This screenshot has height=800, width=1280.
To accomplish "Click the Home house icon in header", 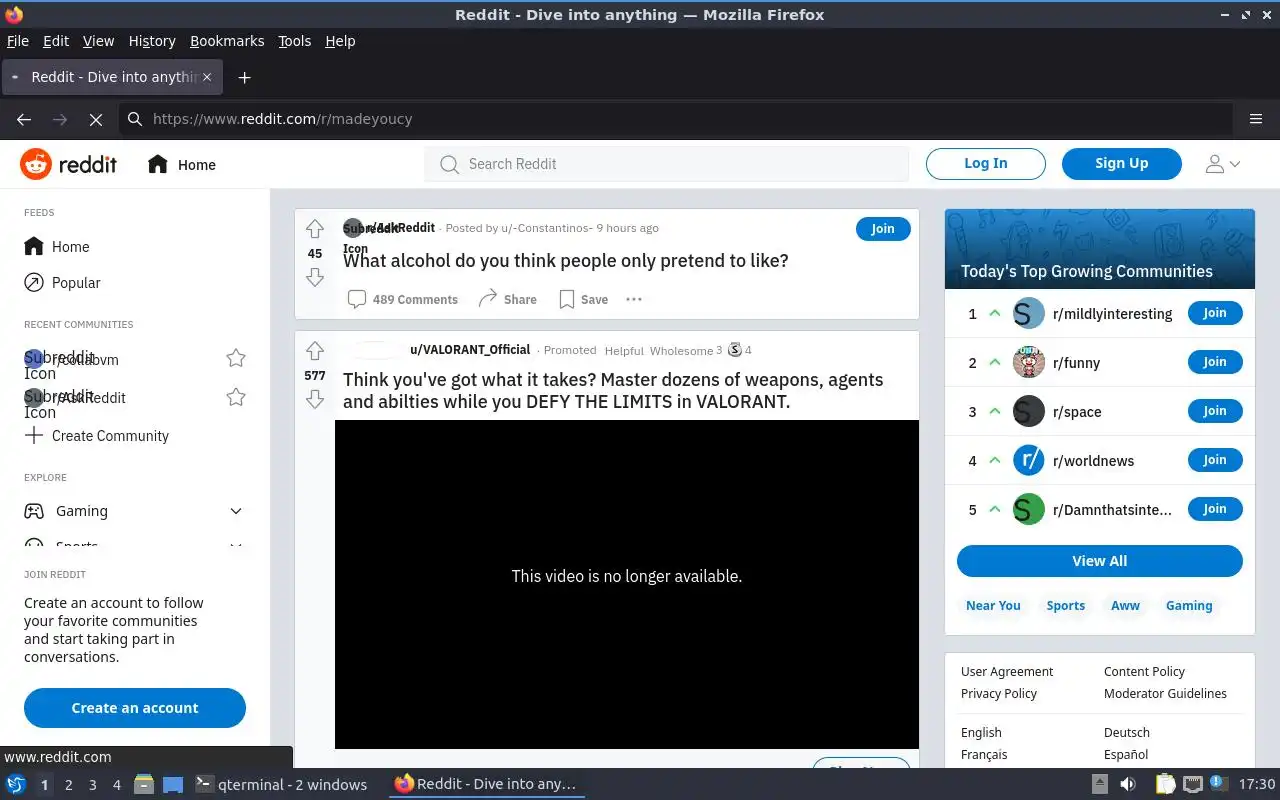I will pos(157,164).
